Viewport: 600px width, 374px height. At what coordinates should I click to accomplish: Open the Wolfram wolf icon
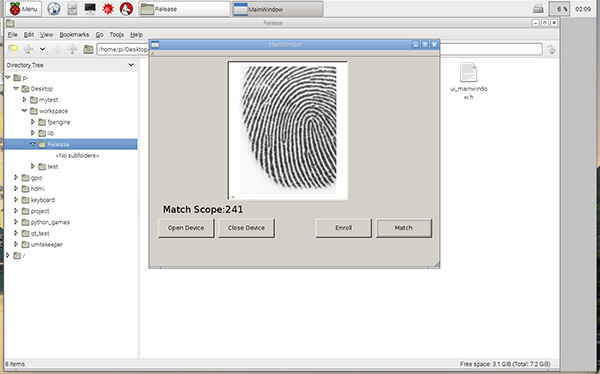click(126, 9)
